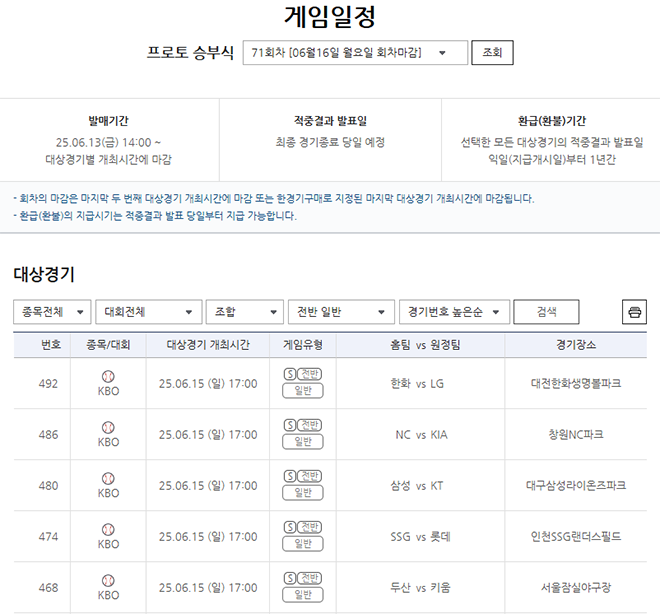Click the 발매기간 heading
The width and height of the screenshot is (660, 614).
pos(108,121)
